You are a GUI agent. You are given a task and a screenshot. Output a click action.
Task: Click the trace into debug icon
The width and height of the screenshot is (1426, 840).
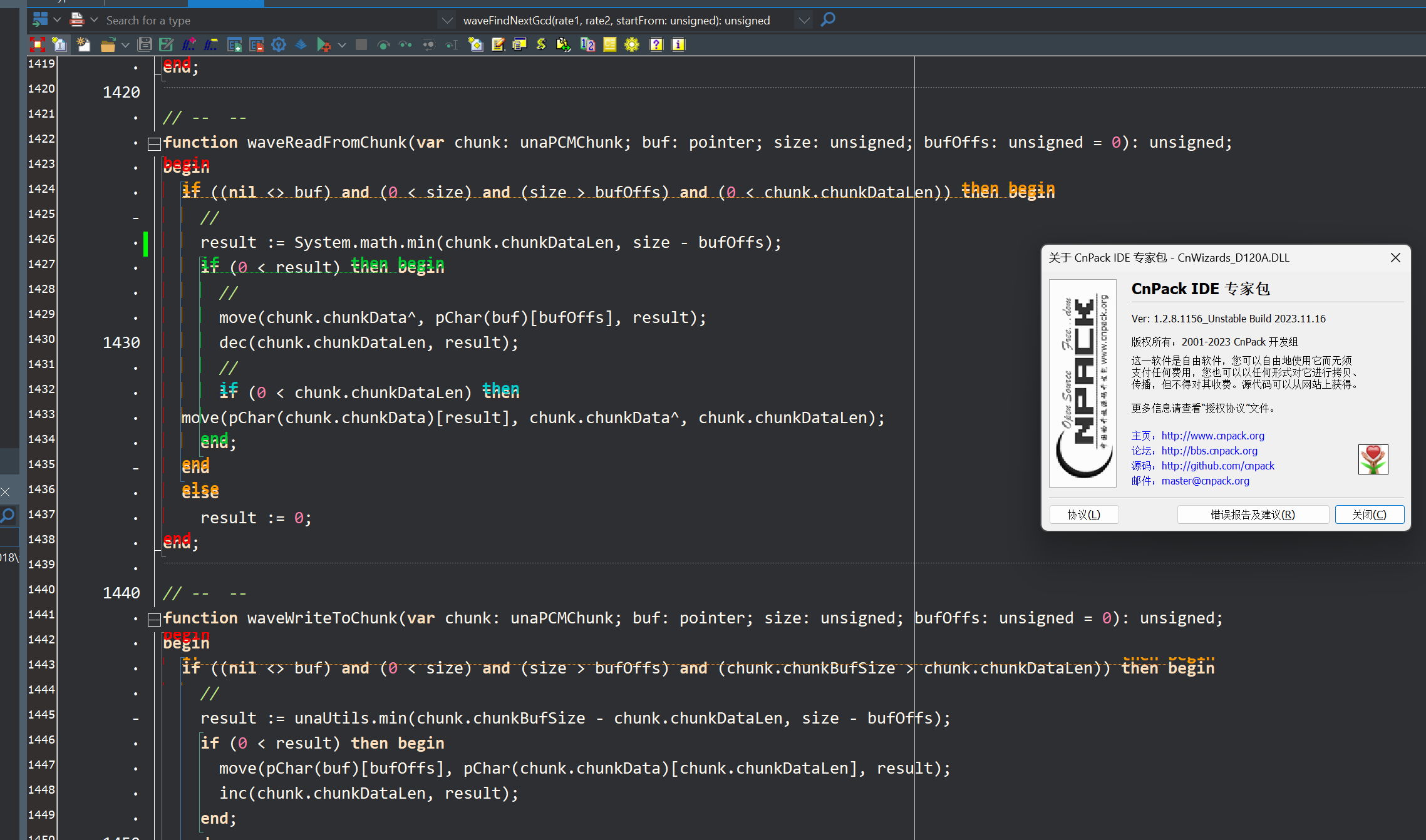pyautogui.click(x=406, y=44)
